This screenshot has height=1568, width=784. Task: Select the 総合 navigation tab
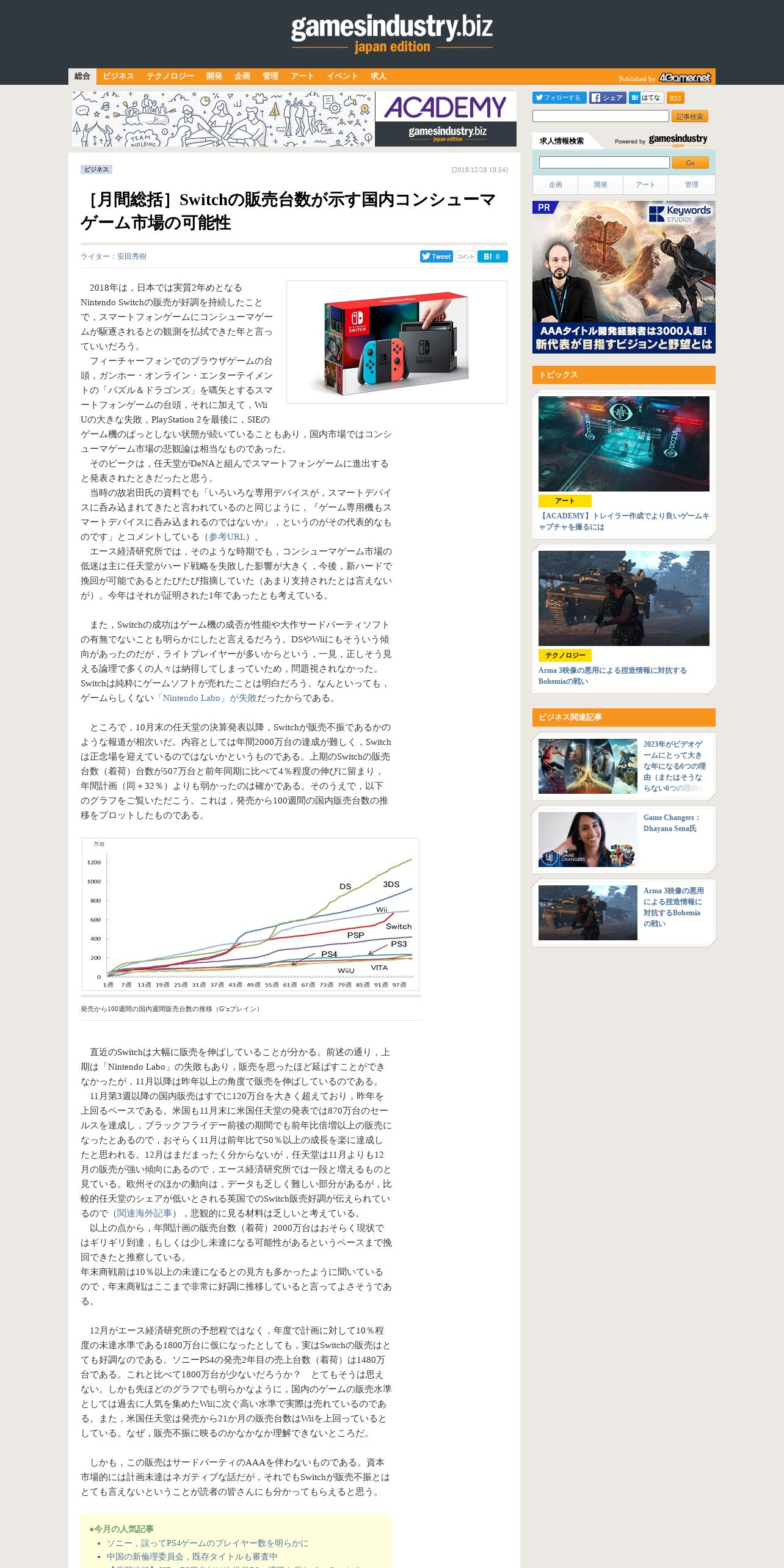click(82, 76)
